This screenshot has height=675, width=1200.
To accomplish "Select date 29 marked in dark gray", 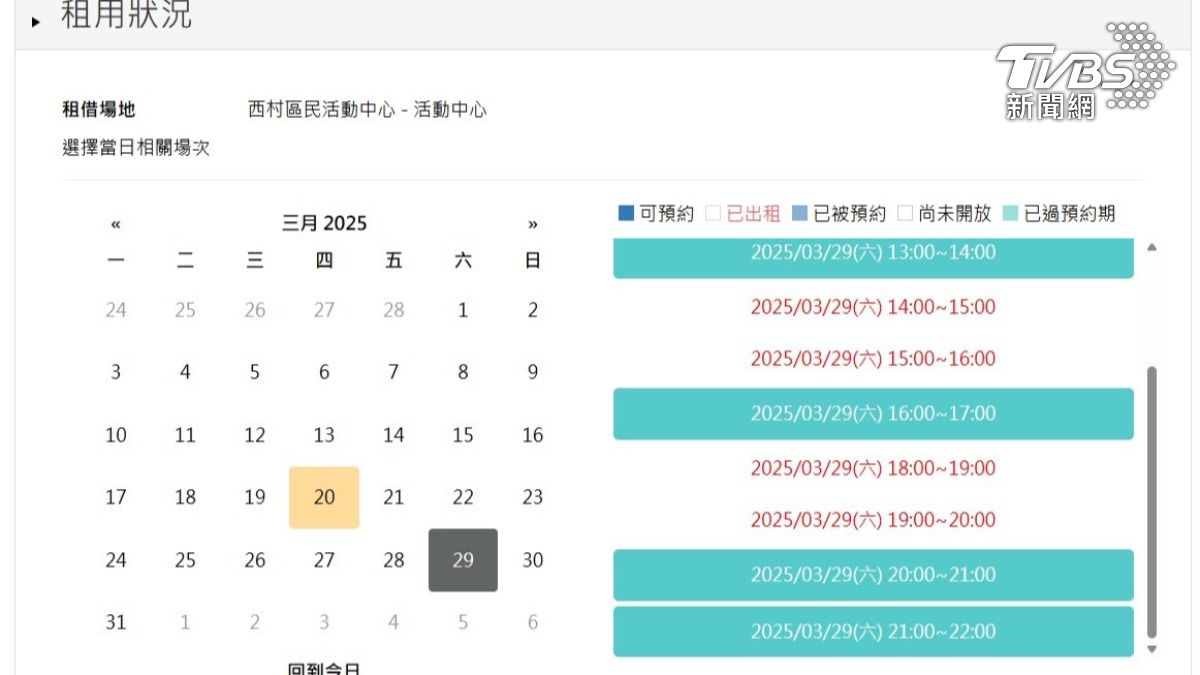I will click(x=462, y=561).
